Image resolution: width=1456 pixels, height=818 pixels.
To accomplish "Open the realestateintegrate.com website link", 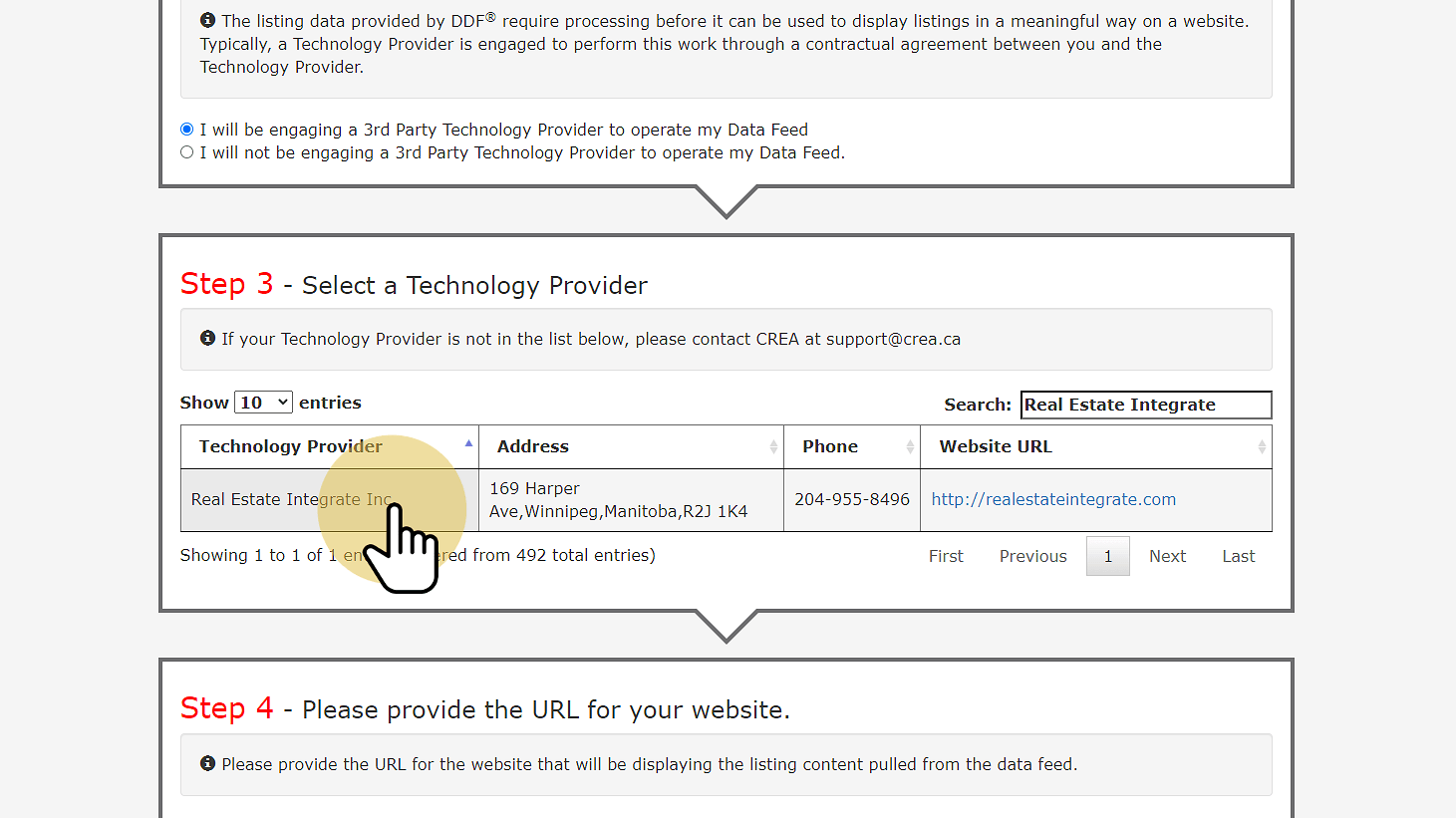I will [x=1053, y=499].
